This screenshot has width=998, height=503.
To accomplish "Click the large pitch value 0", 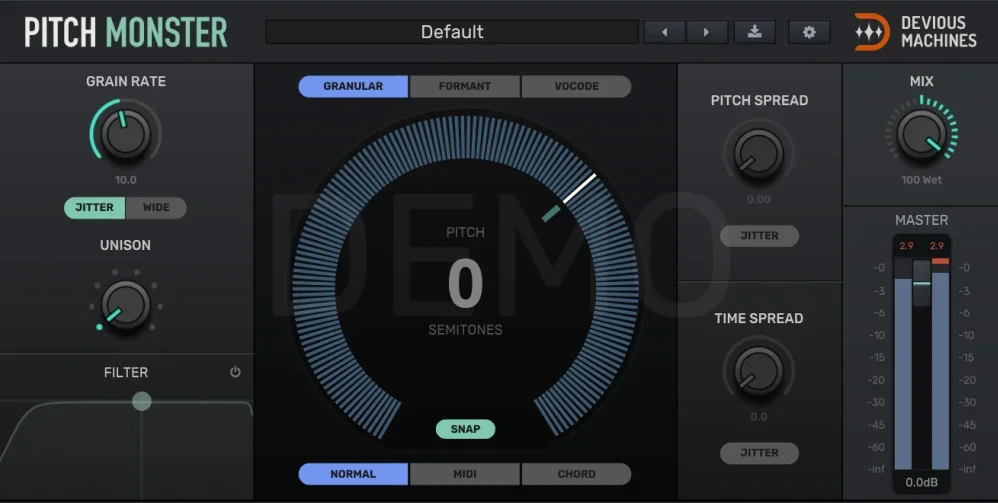I will click(x=465, y=284).
